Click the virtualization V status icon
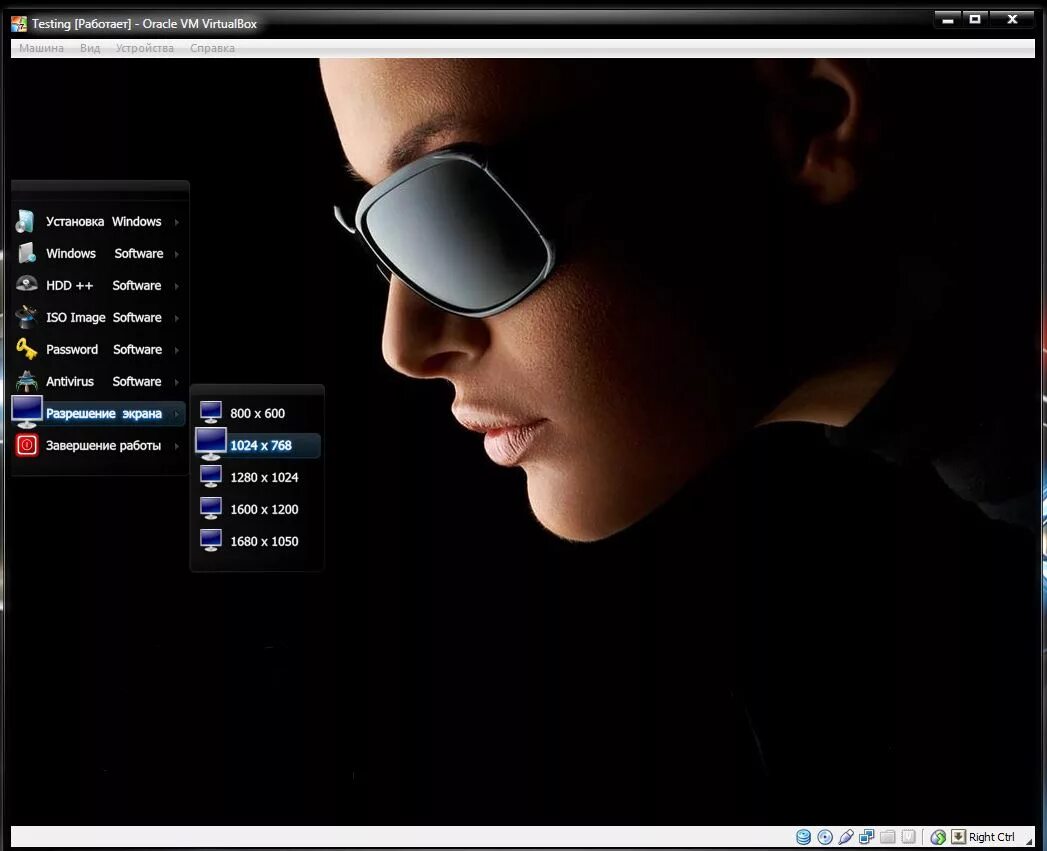This screenshot has width=1047, height=851. (908, 837)
